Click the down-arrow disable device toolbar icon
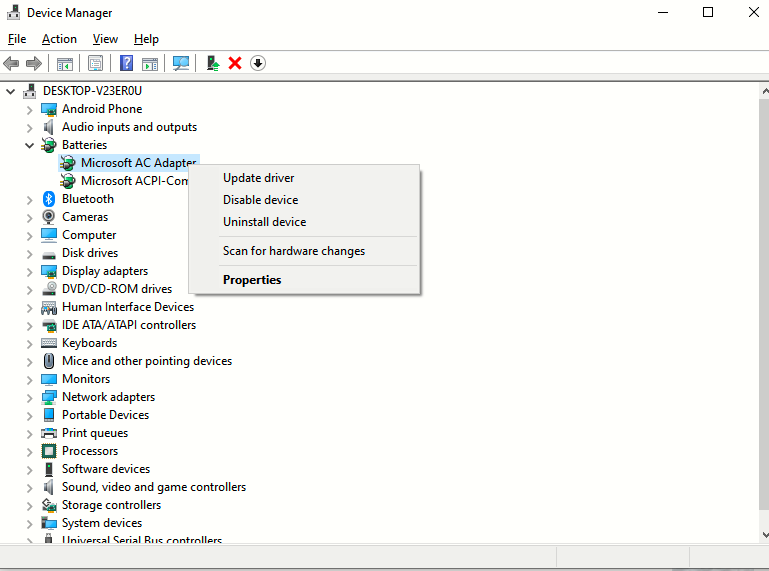769x571 pixels. tap(258, 63)
